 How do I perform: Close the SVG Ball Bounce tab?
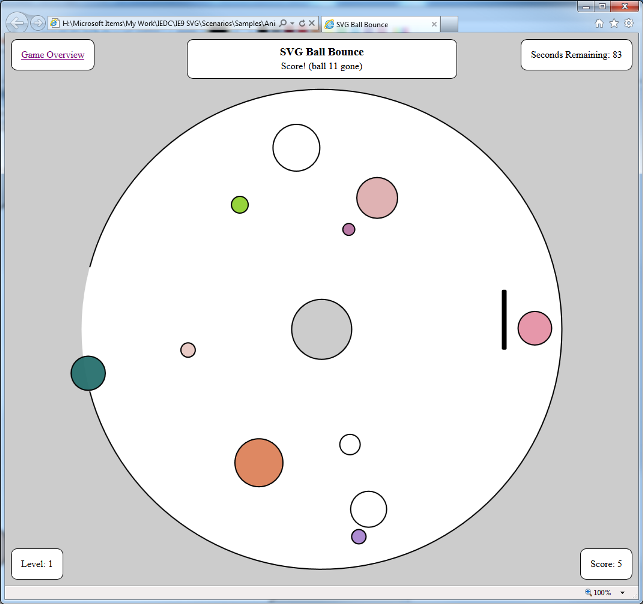(434, 24)
